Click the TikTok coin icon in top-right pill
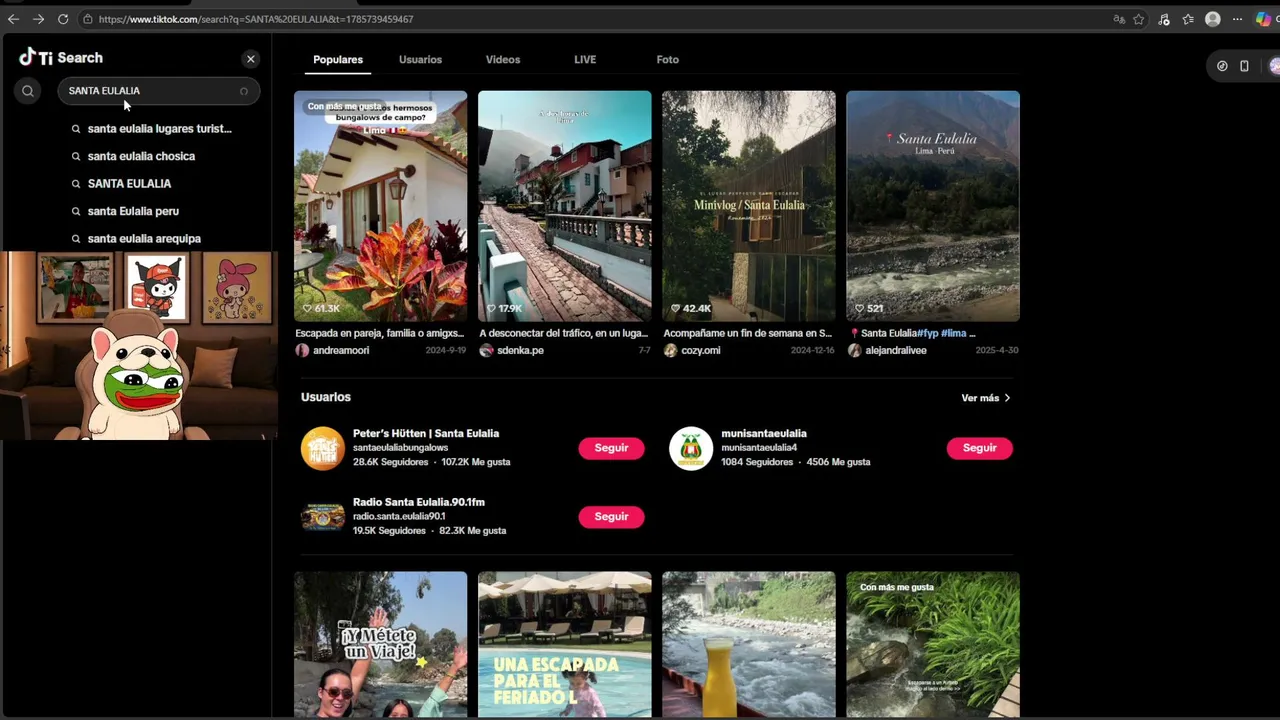Image resolution: width=1280 pixels, height=720 pixels. pyautogui.click(x=1222, y=66)
